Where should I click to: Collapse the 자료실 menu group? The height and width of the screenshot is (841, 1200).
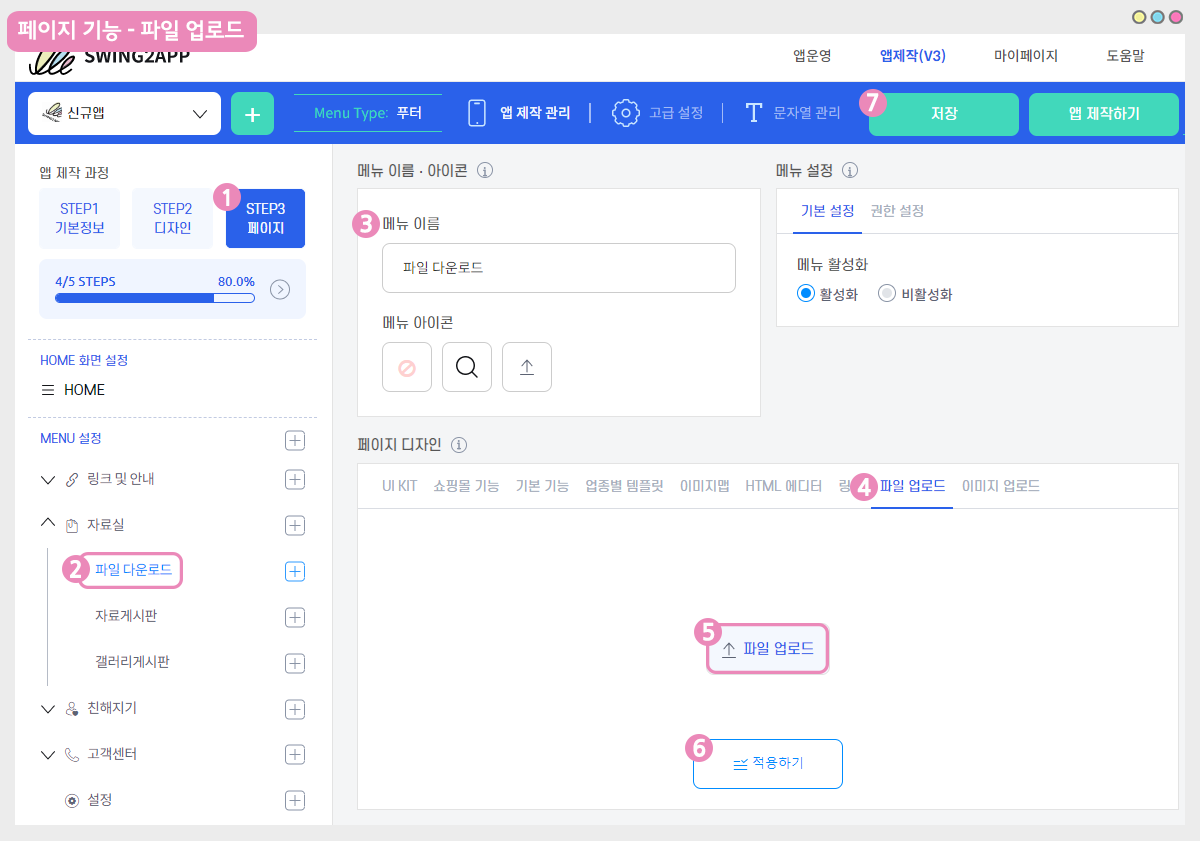48,524
